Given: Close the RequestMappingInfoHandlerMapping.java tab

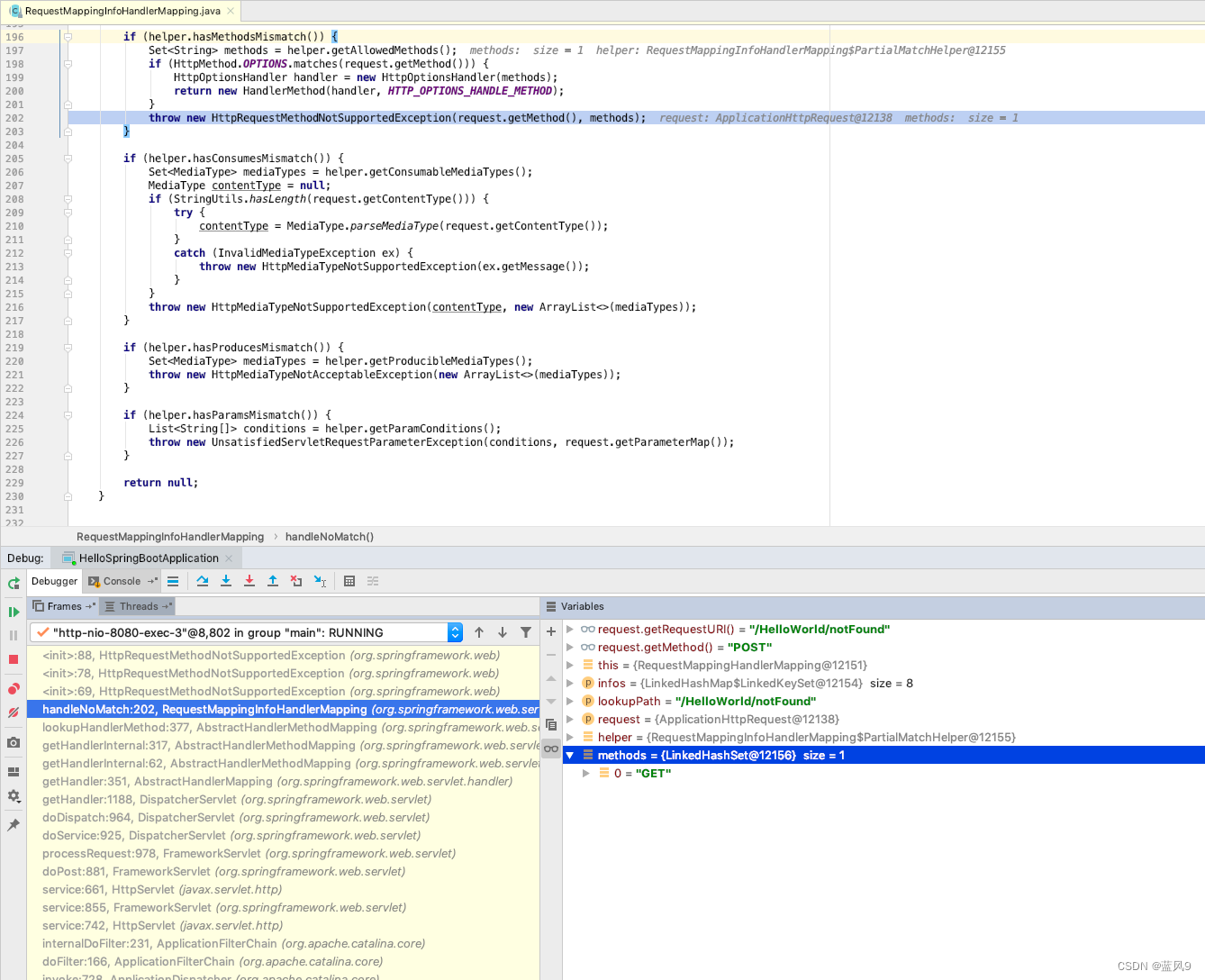Looking at the screenshot, I should pos(231,11).
